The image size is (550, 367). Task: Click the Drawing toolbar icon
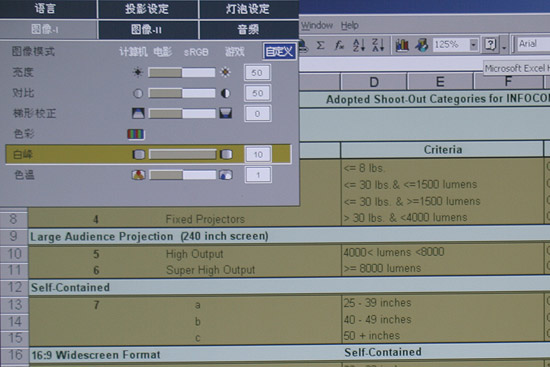421,45
